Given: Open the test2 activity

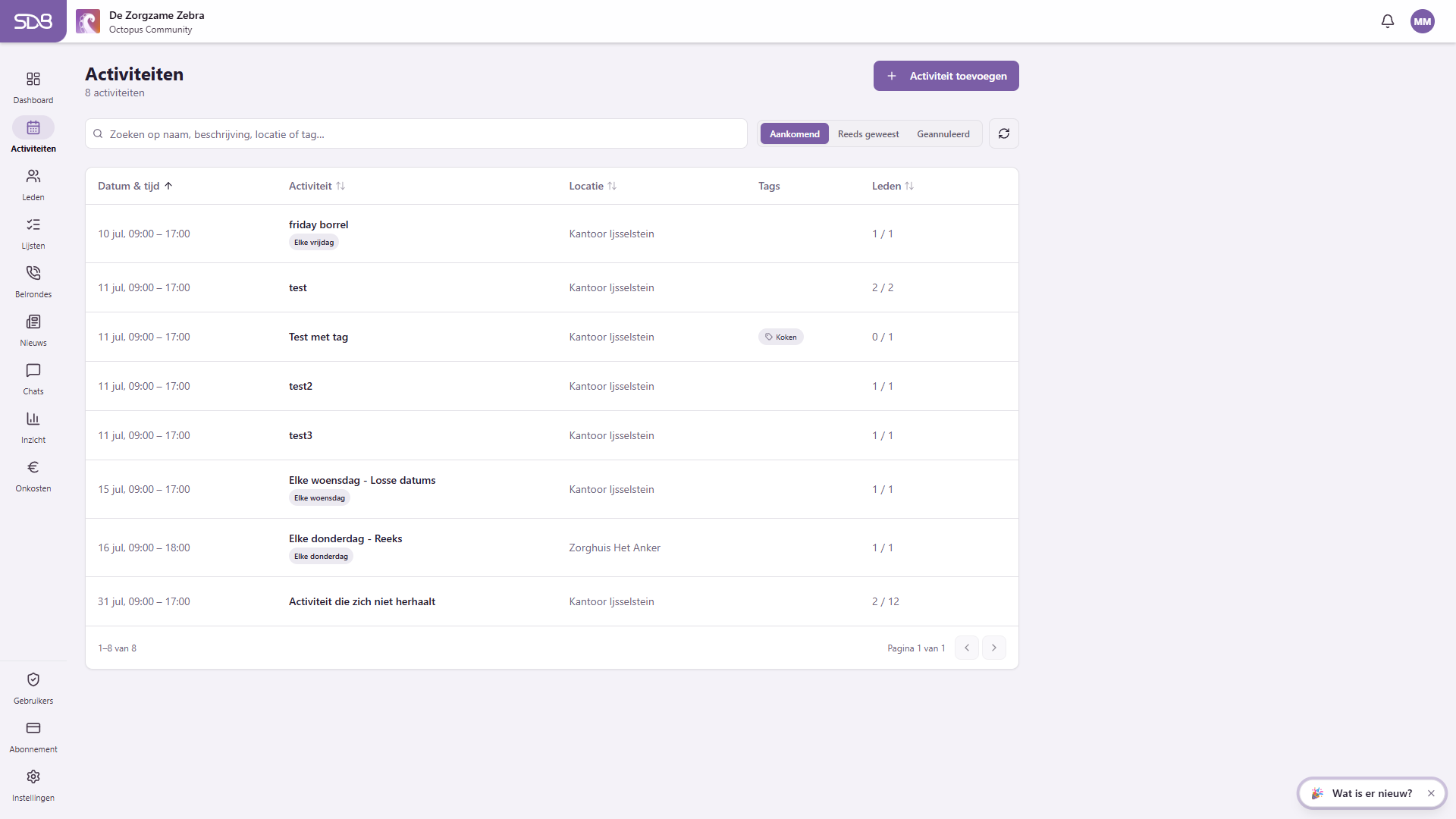Looking at the screenshot, I should pos(300,386).
